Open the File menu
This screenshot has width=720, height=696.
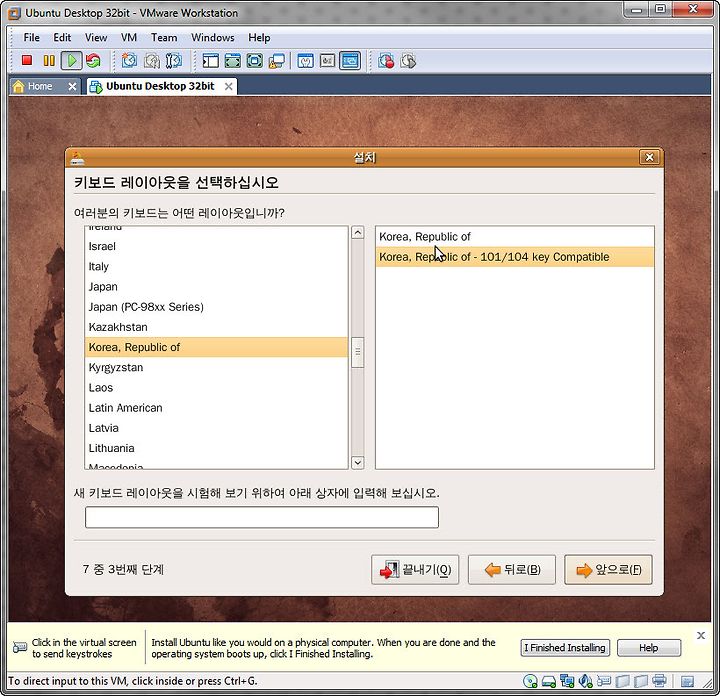click(31, 38)
